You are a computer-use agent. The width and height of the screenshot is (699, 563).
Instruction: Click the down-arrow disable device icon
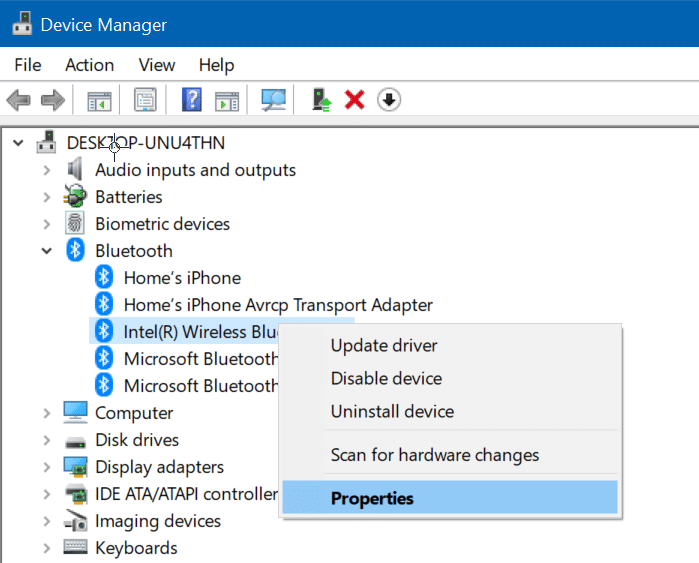pyautogui.click(x=389, y=99)
